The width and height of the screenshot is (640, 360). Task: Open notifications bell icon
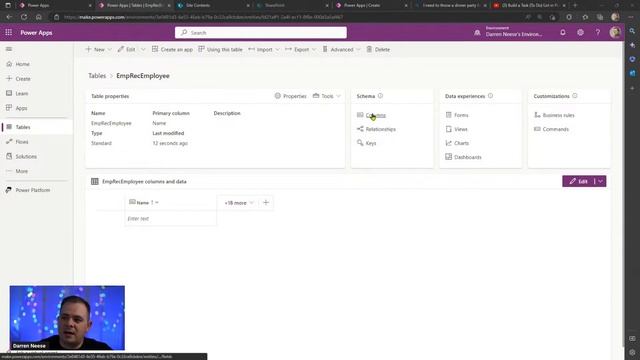563,33
